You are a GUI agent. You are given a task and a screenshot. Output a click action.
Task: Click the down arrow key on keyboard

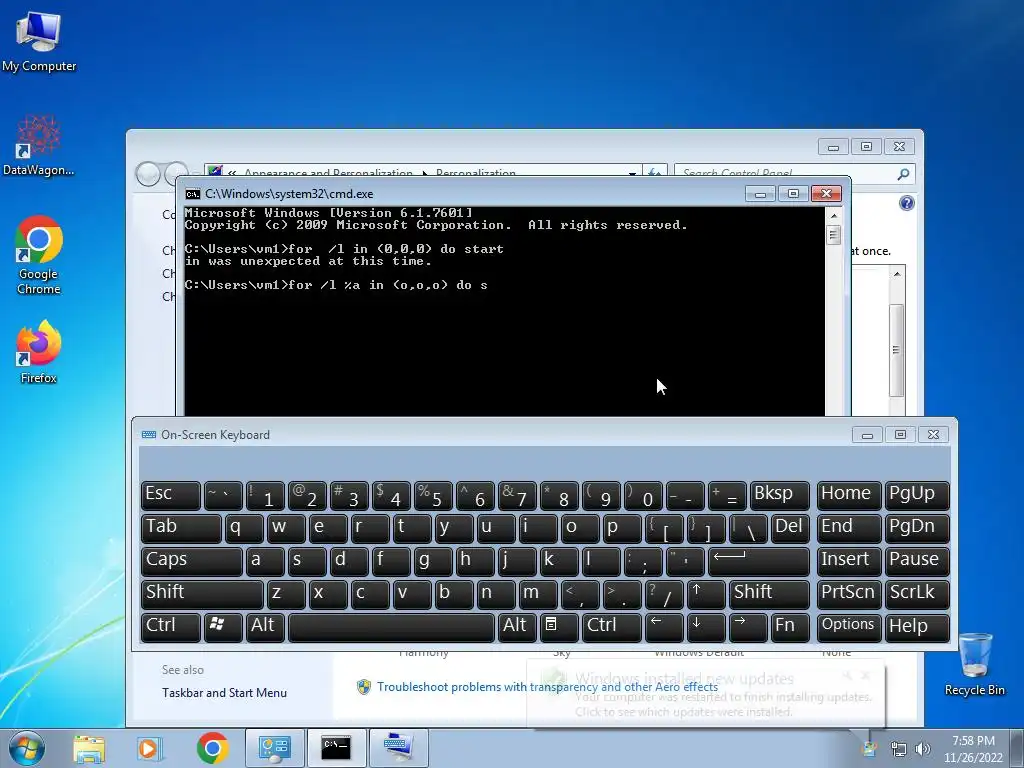coord(706,626)
